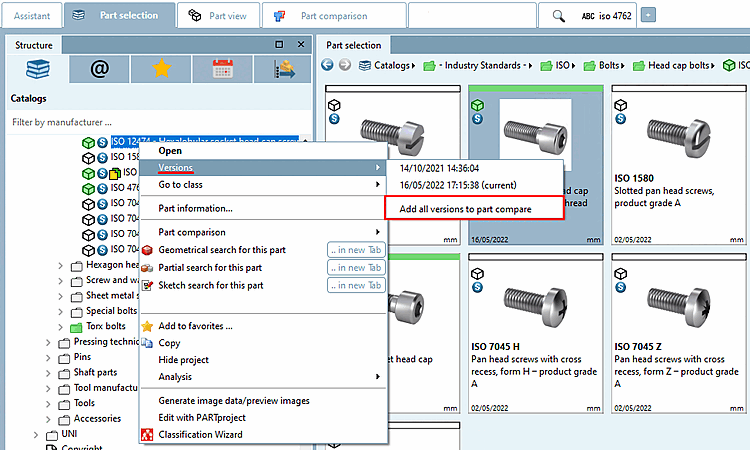
Task: Choose Copy from the context menu
Action: 169,343
